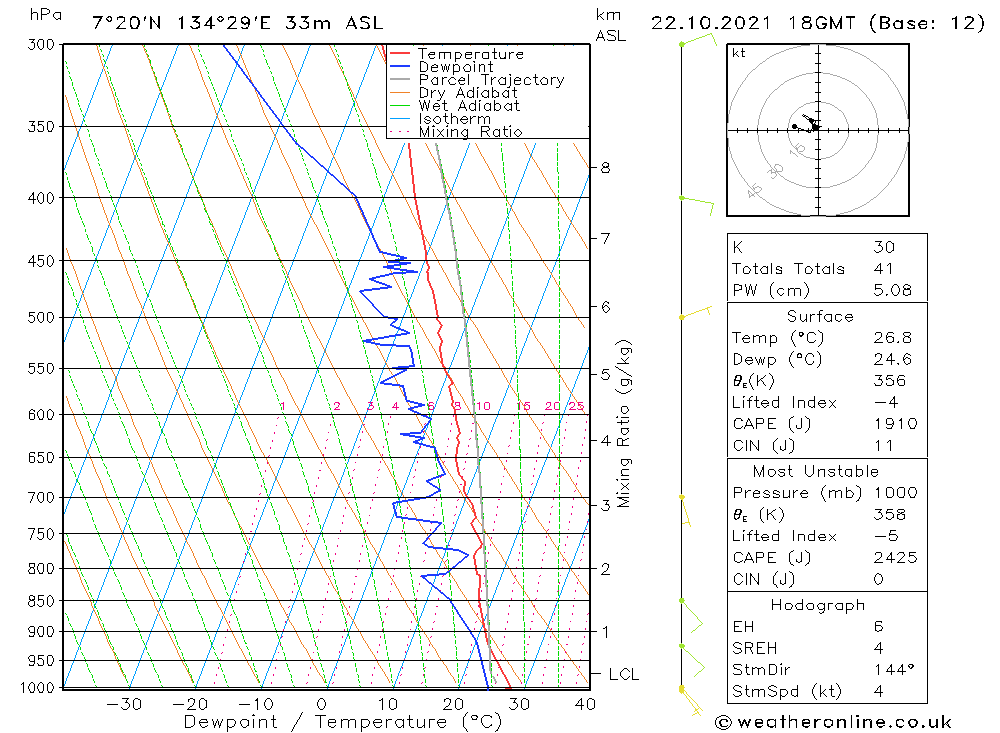The image size is (1000, 733).
Task: Click the Surface Temp value 26.8
Action: (x=892, y=337)
